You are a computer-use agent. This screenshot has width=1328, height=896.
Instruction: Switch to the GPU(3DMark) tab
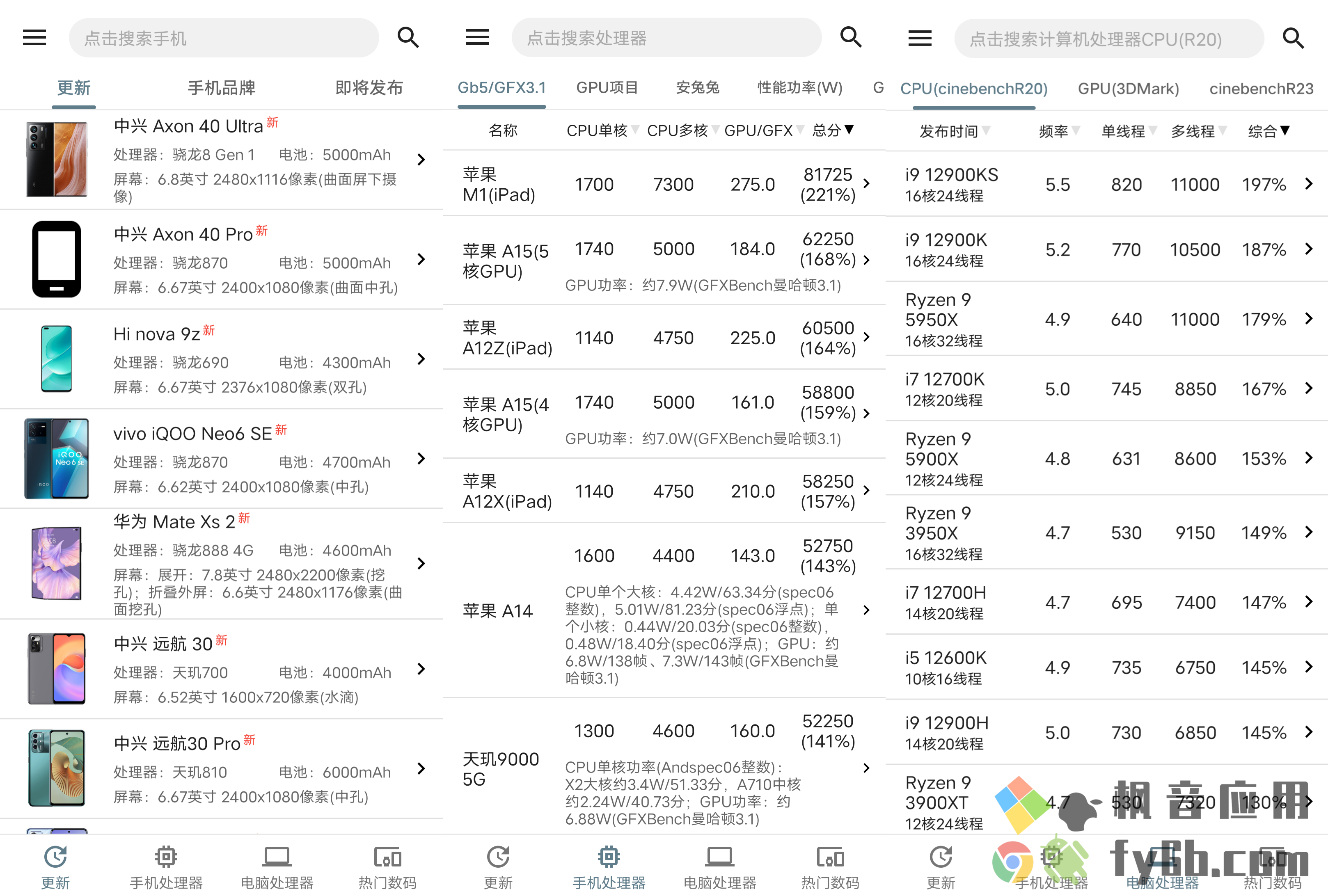pyautogui.click(x=1129, y=89)
